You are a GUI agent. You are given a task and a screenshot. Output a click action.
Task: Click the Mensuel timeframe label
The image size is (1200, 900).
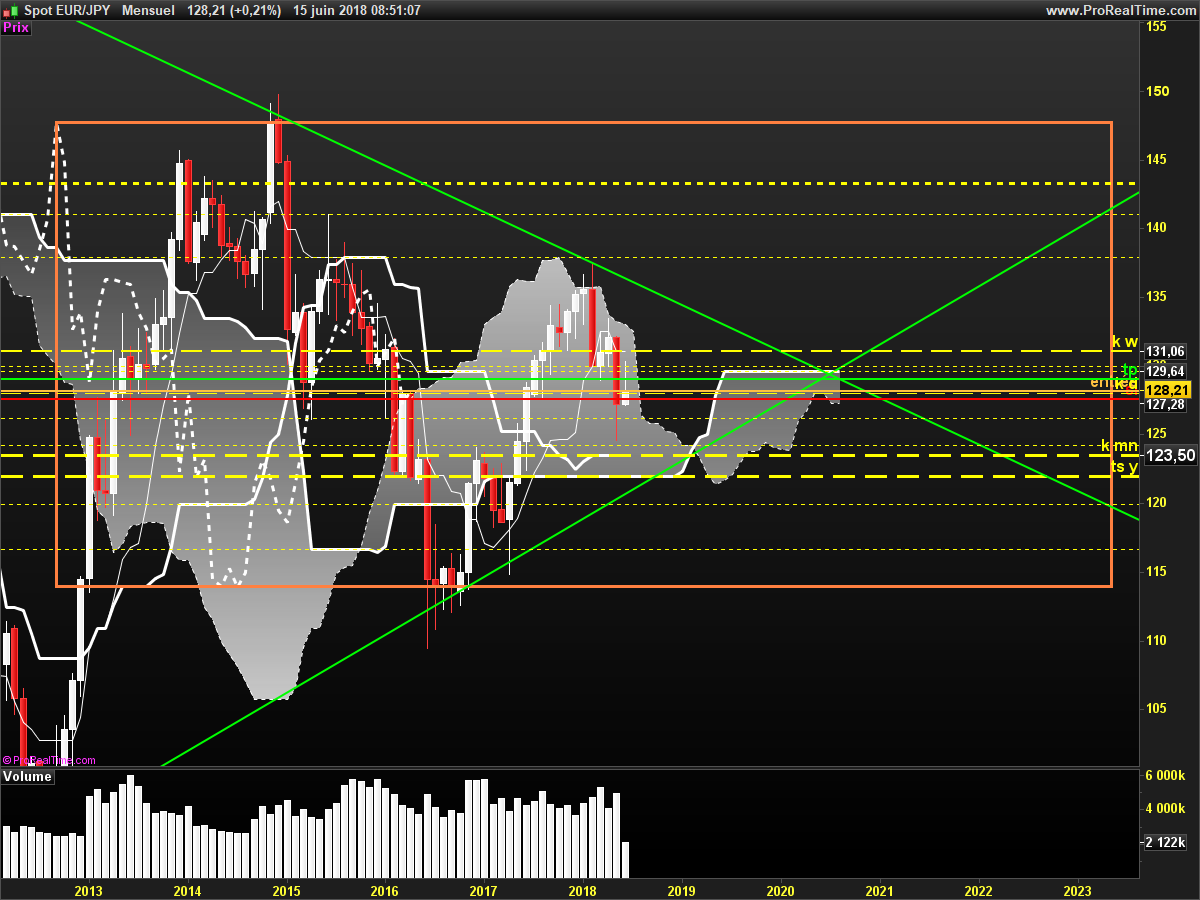pyautogui.click(x=147, y=10)
